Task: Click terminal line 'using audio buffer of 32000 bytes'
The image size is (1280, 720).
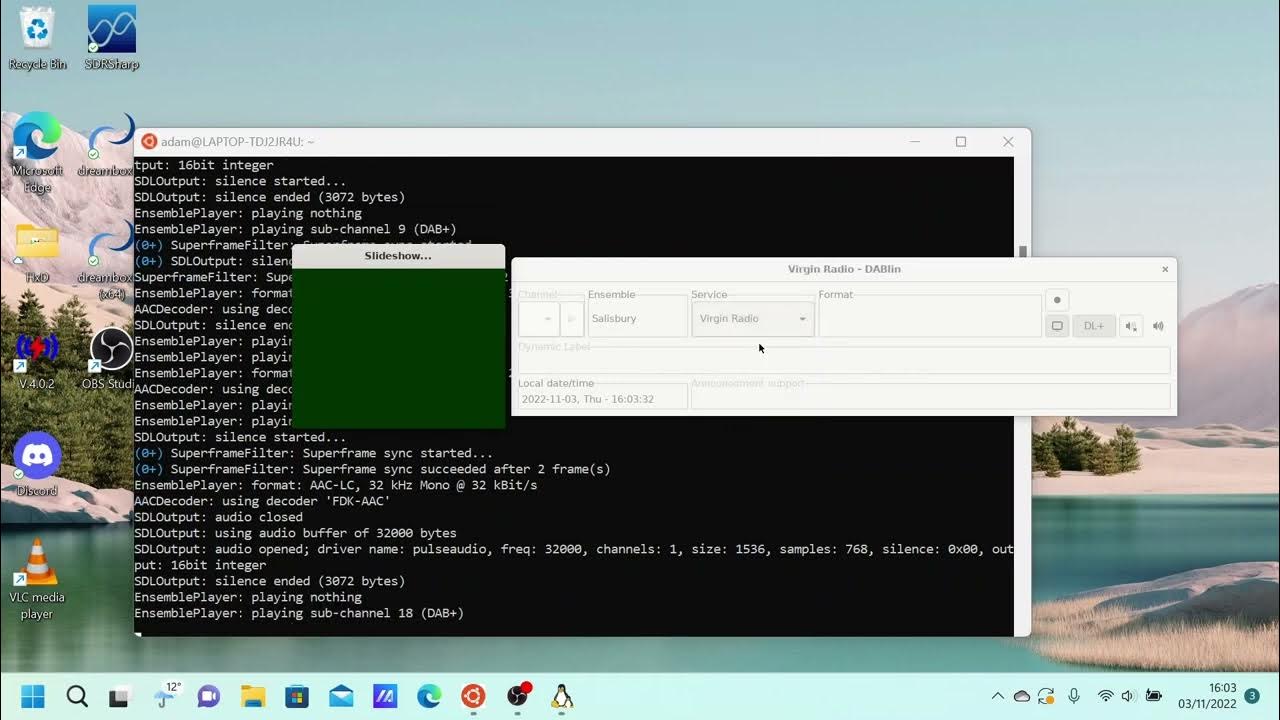Action: click(x=295, y=533)
